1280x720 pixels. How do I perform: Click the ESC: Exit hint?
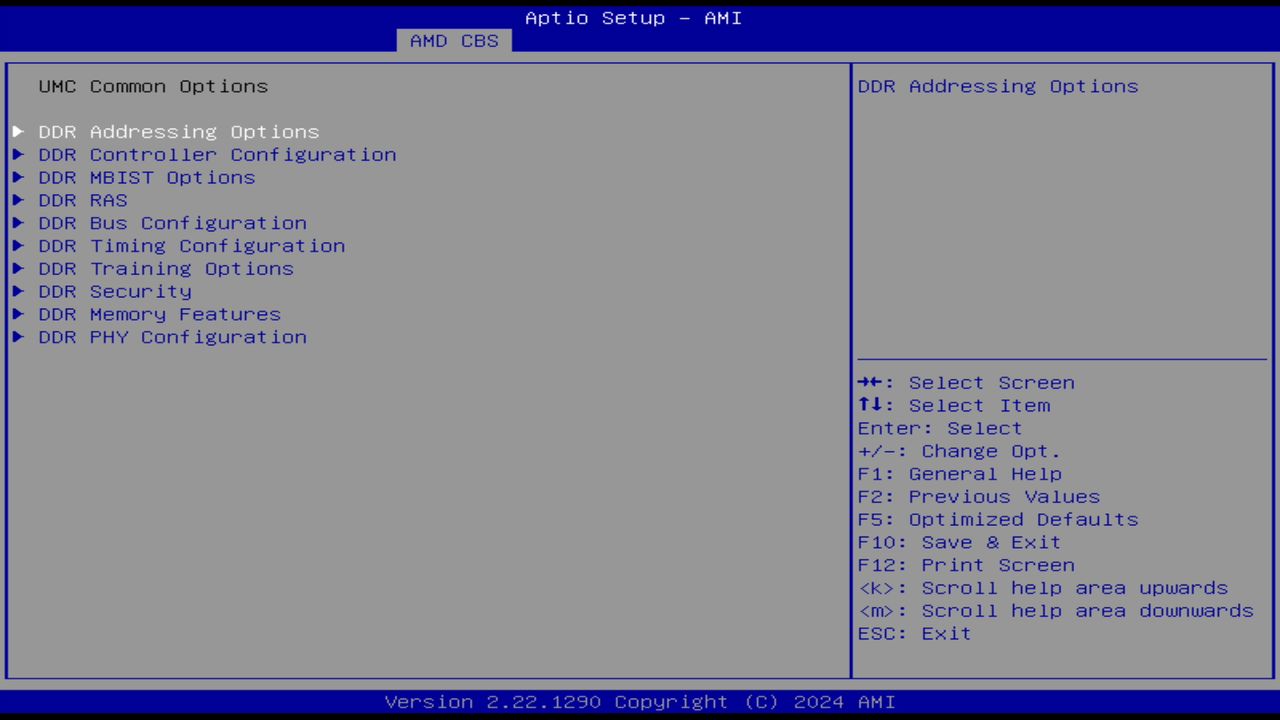click(x=914, y=634)
